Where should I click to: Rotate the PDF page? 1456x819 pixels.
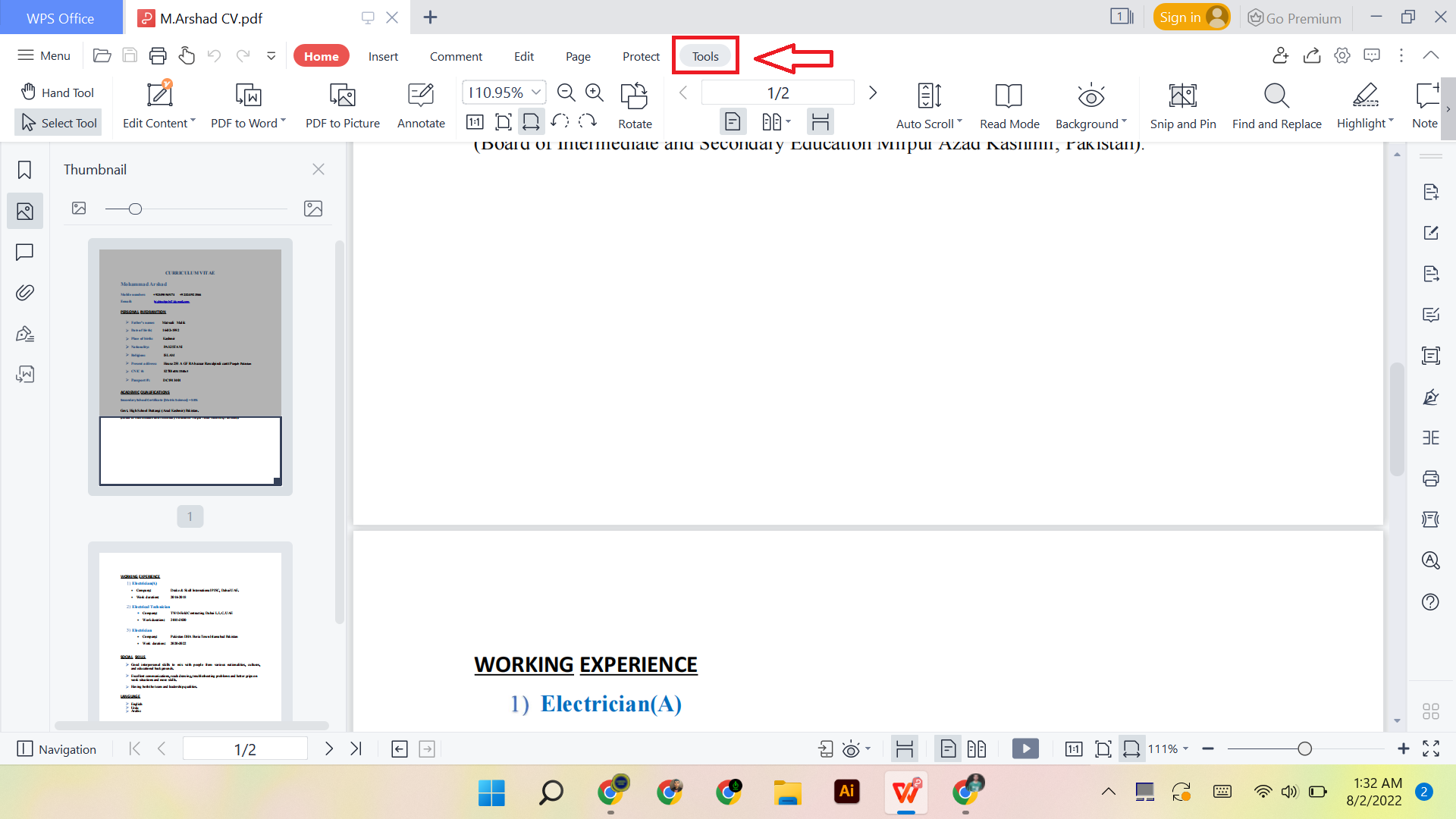click(634, 105)
